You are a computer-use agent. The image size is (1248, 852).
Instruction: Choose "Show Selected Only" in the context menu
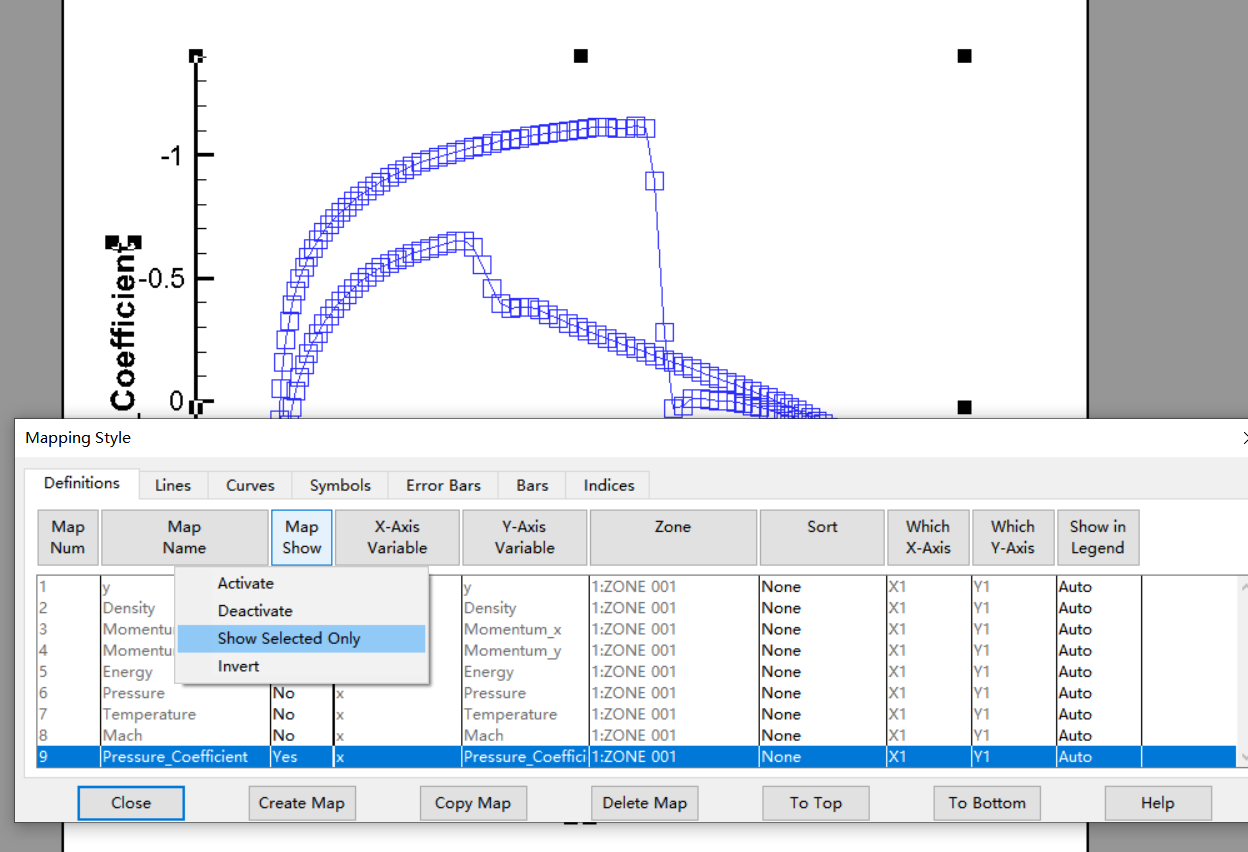tap(289, 638)
